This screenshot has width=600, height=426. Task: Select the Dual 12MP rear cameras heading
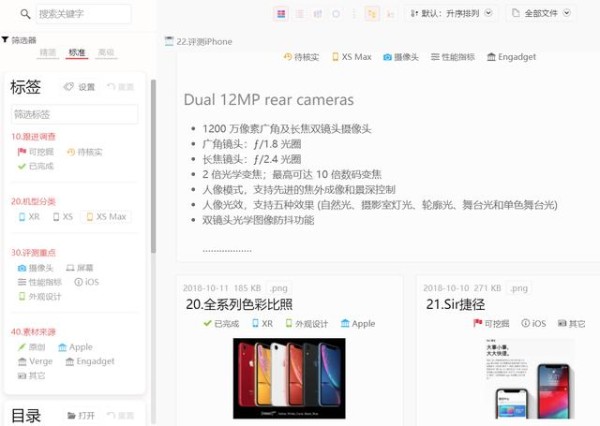269,100
